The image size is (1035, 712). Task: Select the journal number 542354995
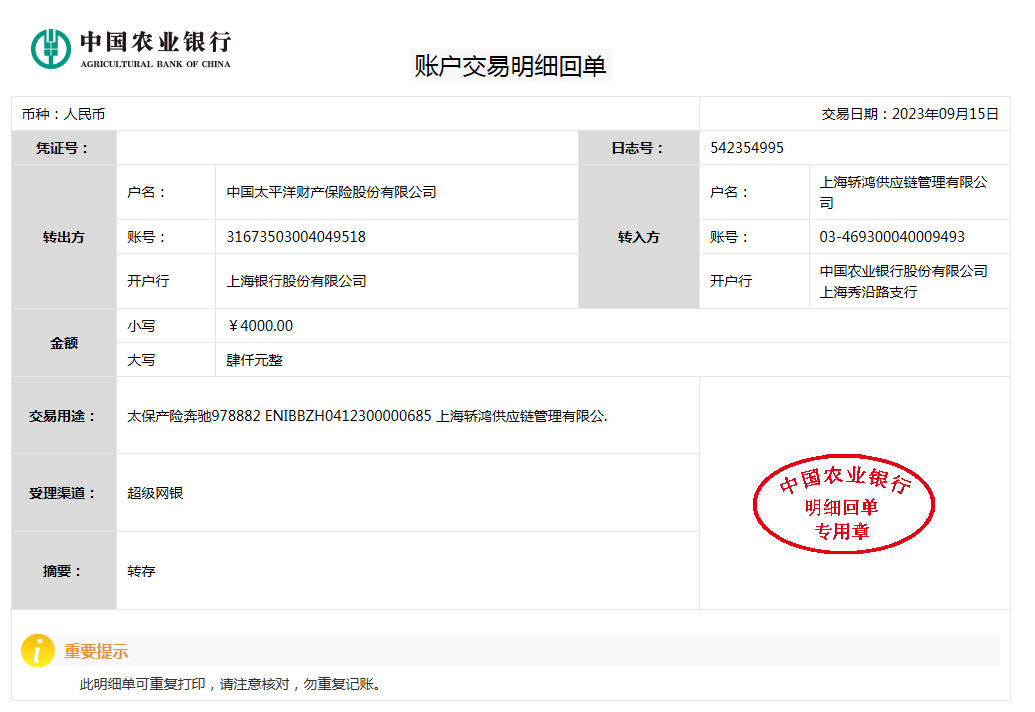click(x=746, y=148)
